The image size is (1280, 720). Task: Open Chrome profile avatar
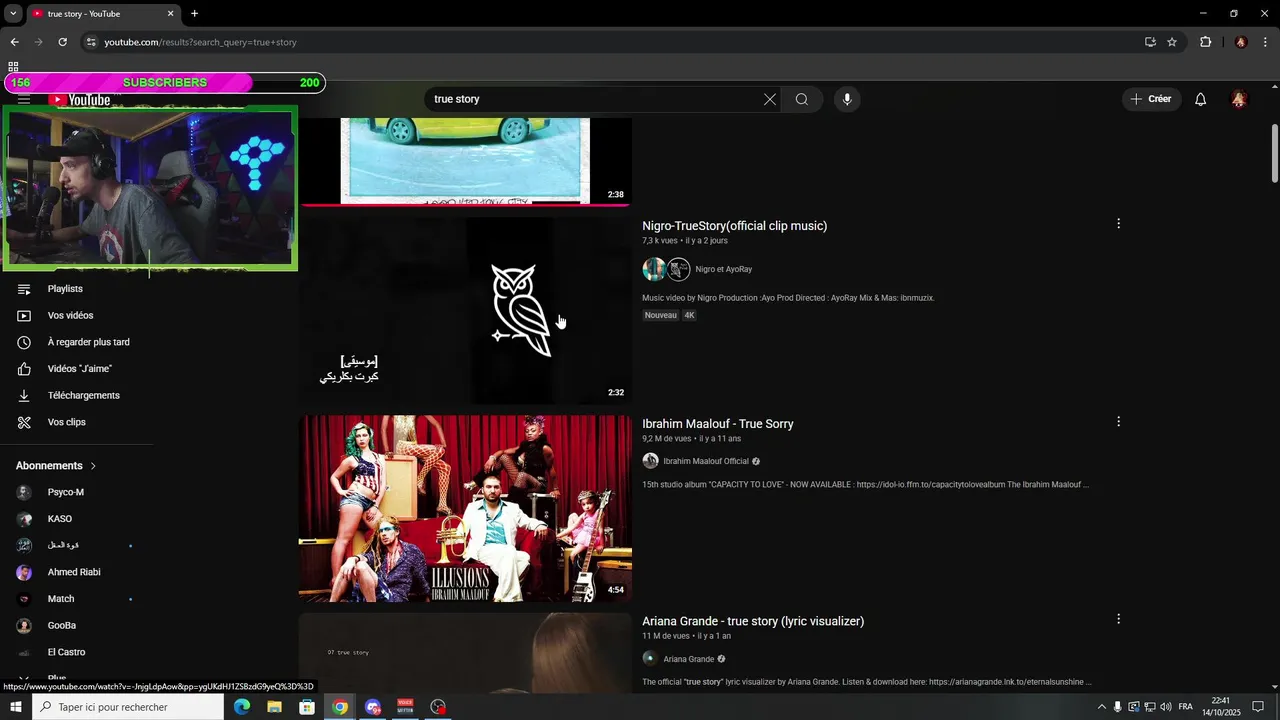[1241, 42]
